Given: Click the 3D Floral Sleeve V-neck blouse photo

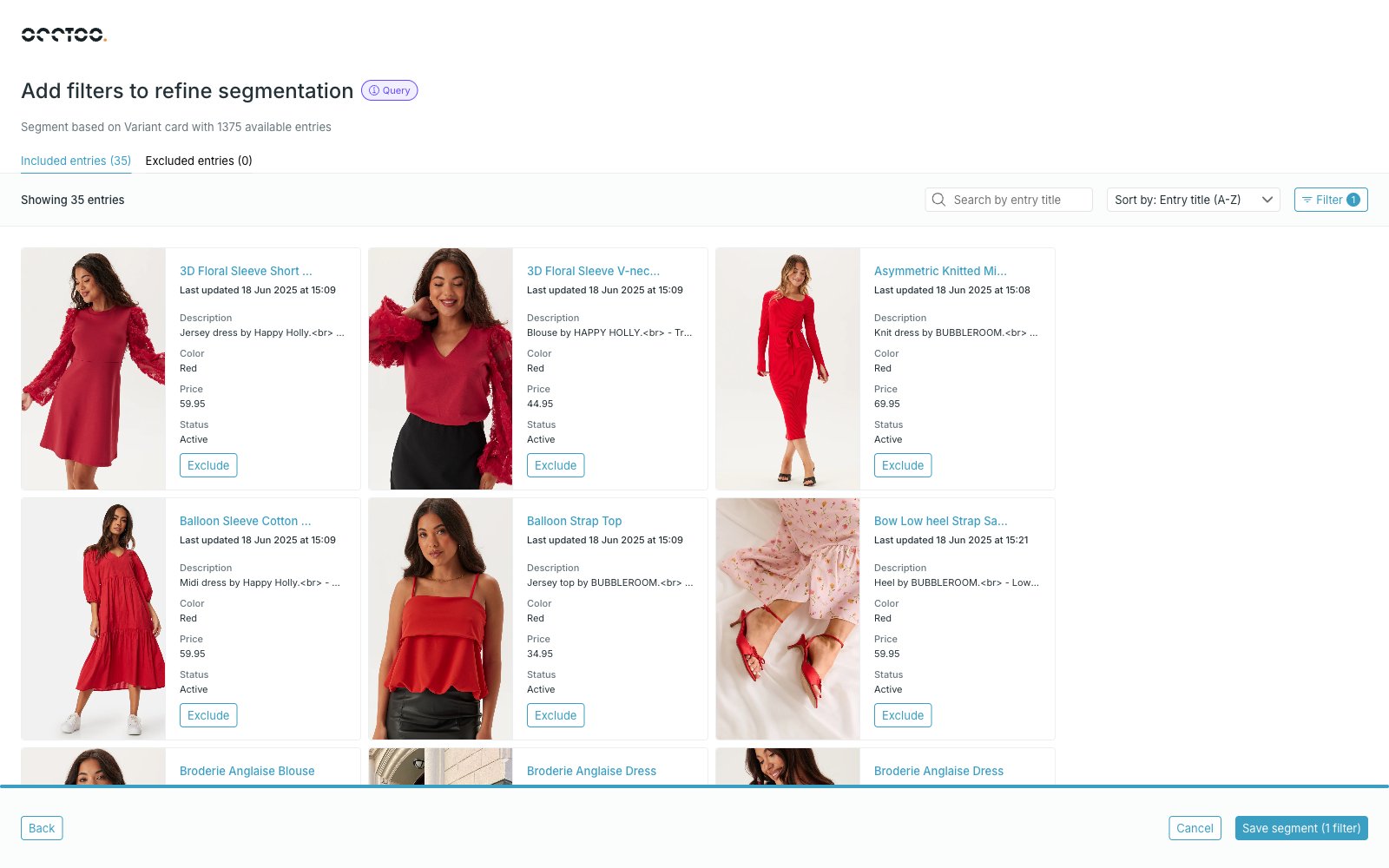Looking at the screenshot, I should coord(441,369).
